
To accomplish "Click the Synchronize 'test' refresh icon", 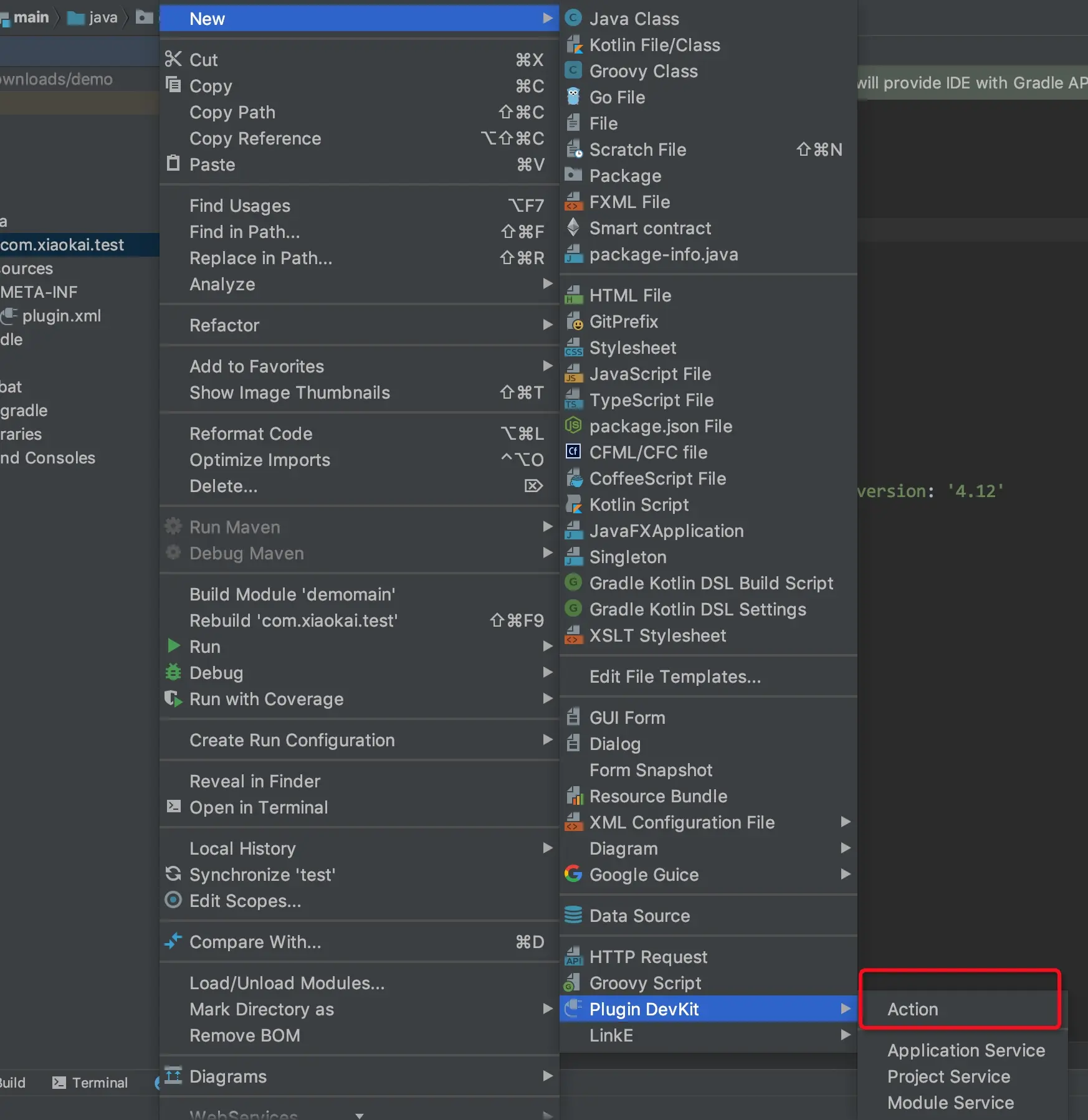I will coord(173,874).
